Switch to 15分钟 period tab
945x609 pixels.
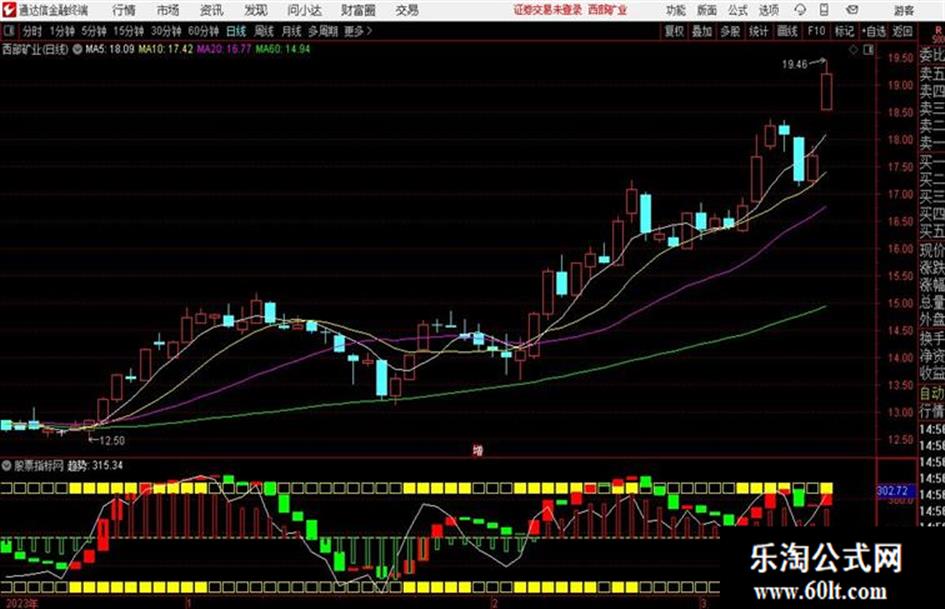[128, 31]
